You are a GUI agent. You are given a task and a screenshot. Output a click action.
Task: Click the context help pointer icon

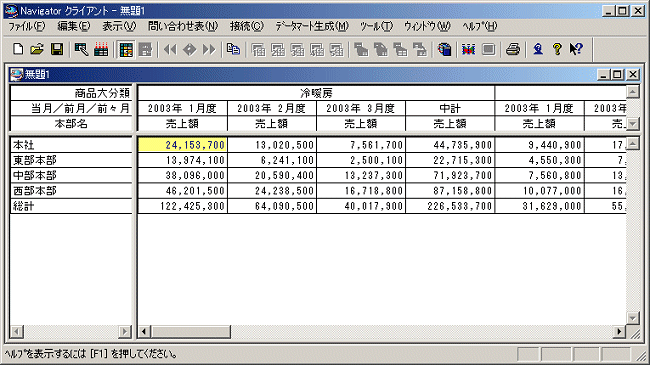click(576, 49)
